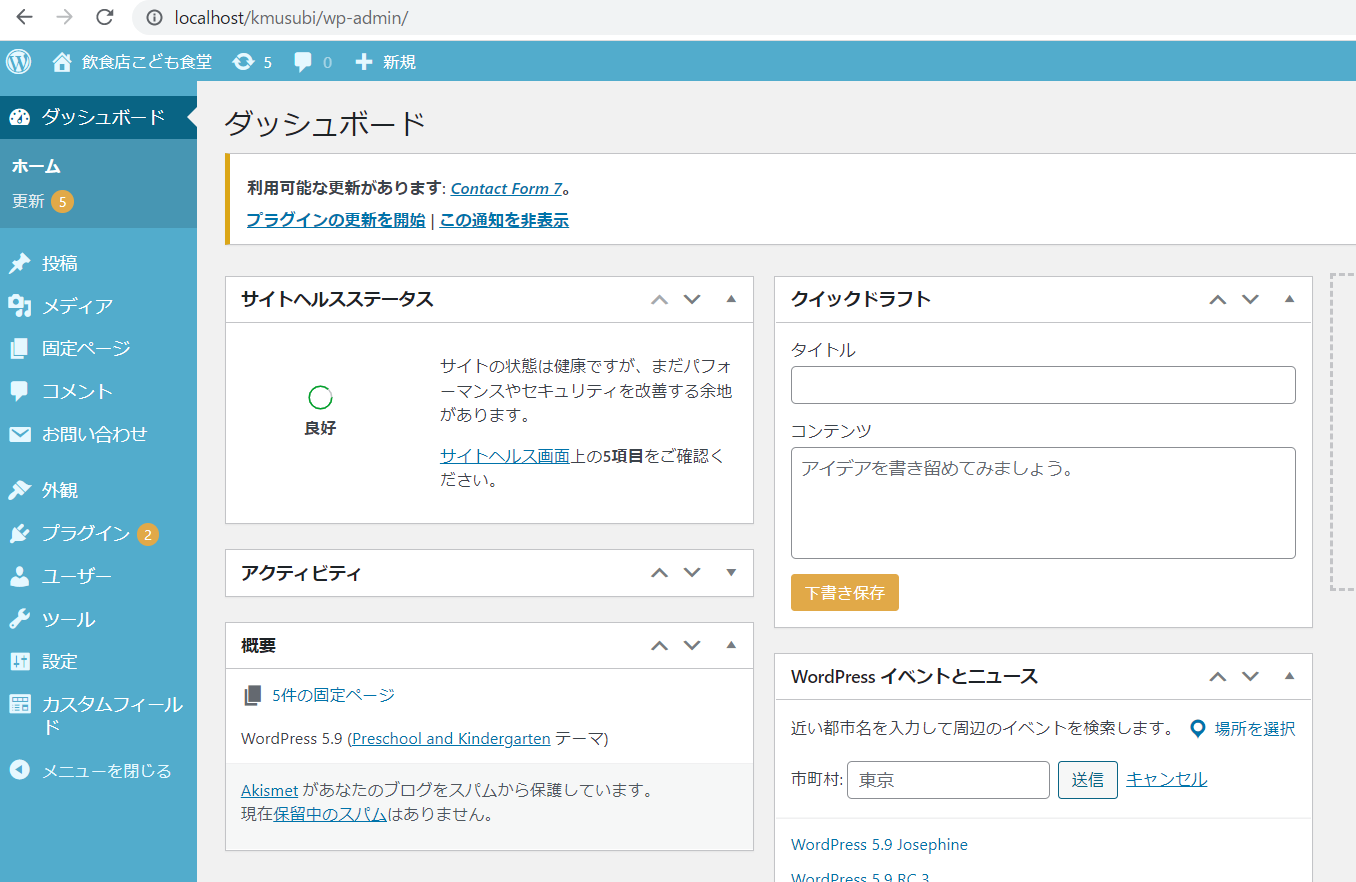Reload the page with browser refresh icon
The width and height of the screenshot is (1356, 882).
(104, 17)
